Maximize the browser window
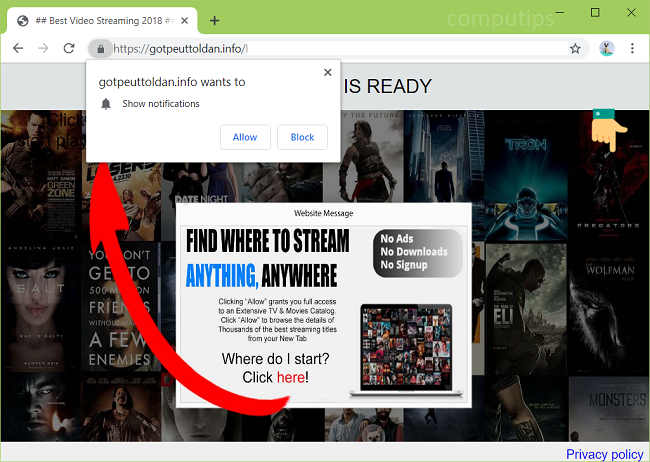This screenshot has width=650, height=462. point(595,12)
